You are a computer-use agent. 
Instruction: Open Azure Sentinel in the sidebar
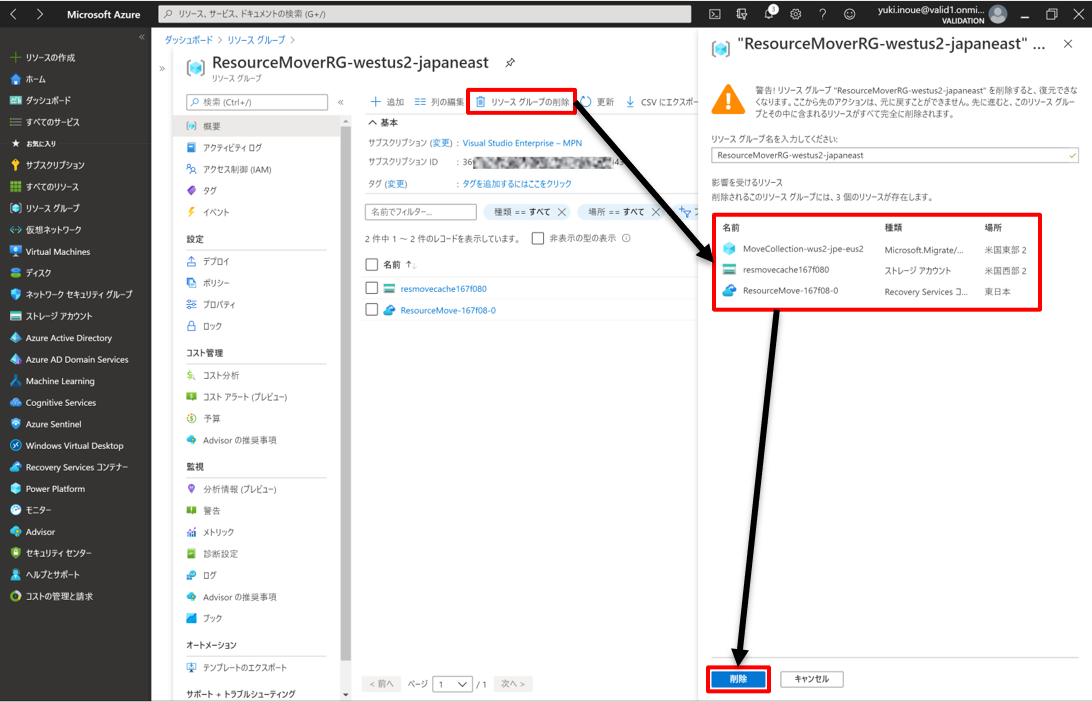click(x=53, y=424)
